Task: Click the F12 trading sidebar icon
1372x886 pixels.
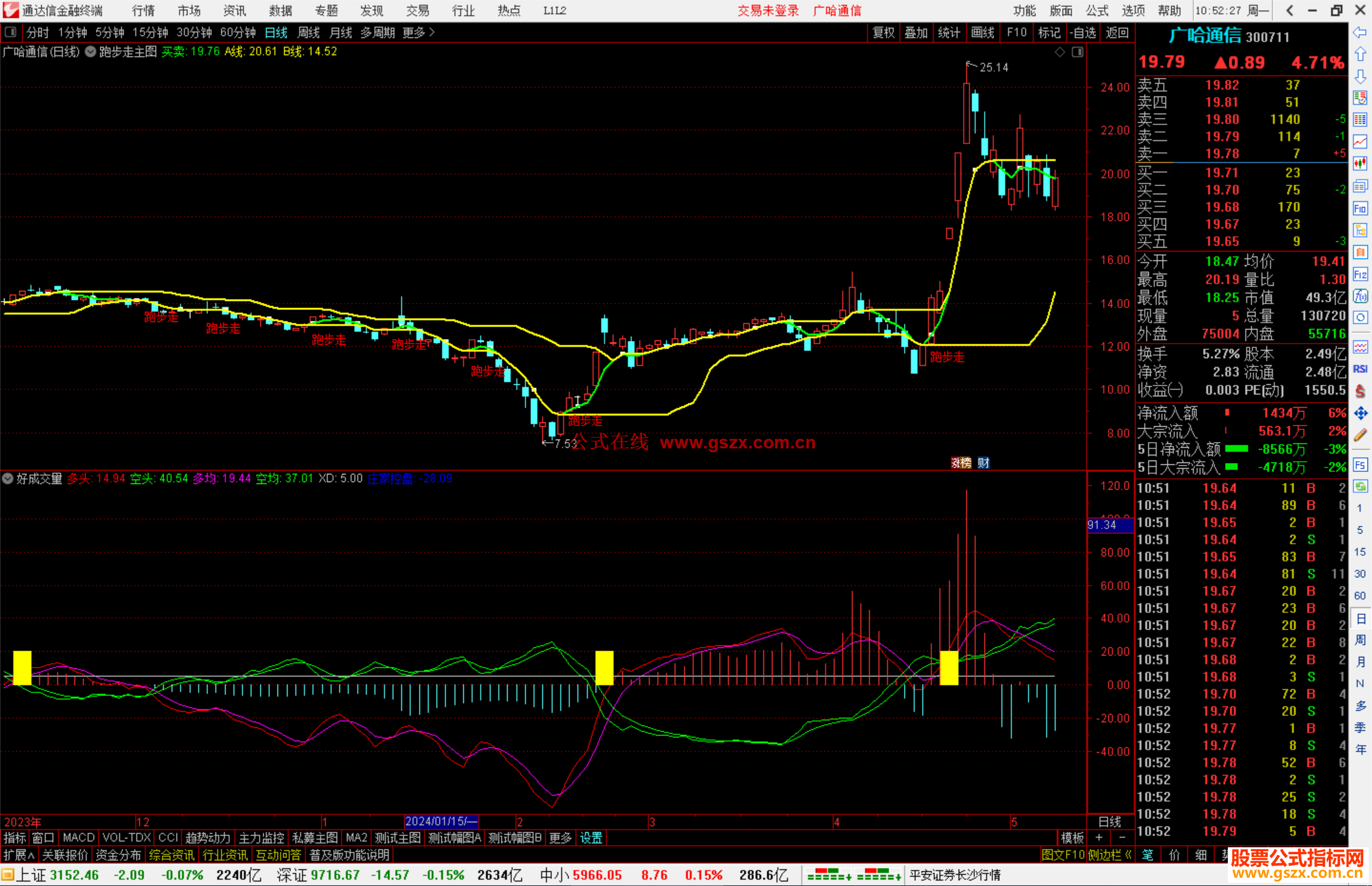Action: 1360,274
